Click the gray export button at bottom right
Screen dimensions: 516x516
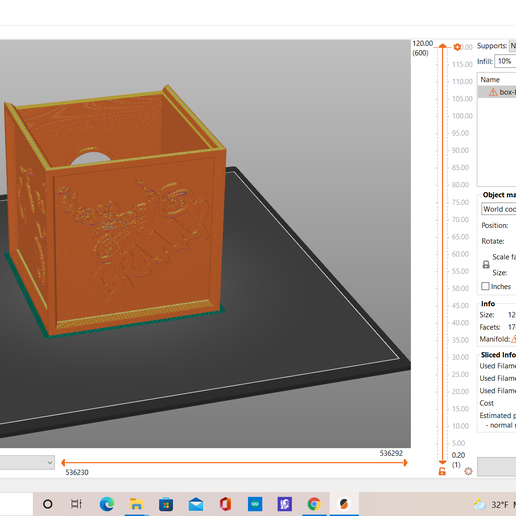click(x=497, y=467)
